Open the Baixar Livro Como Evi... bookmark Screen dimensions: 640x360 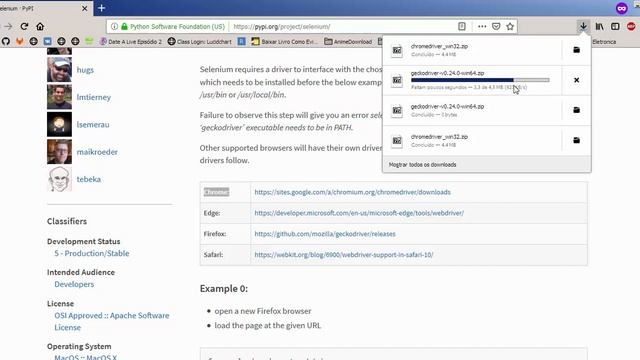284,42
